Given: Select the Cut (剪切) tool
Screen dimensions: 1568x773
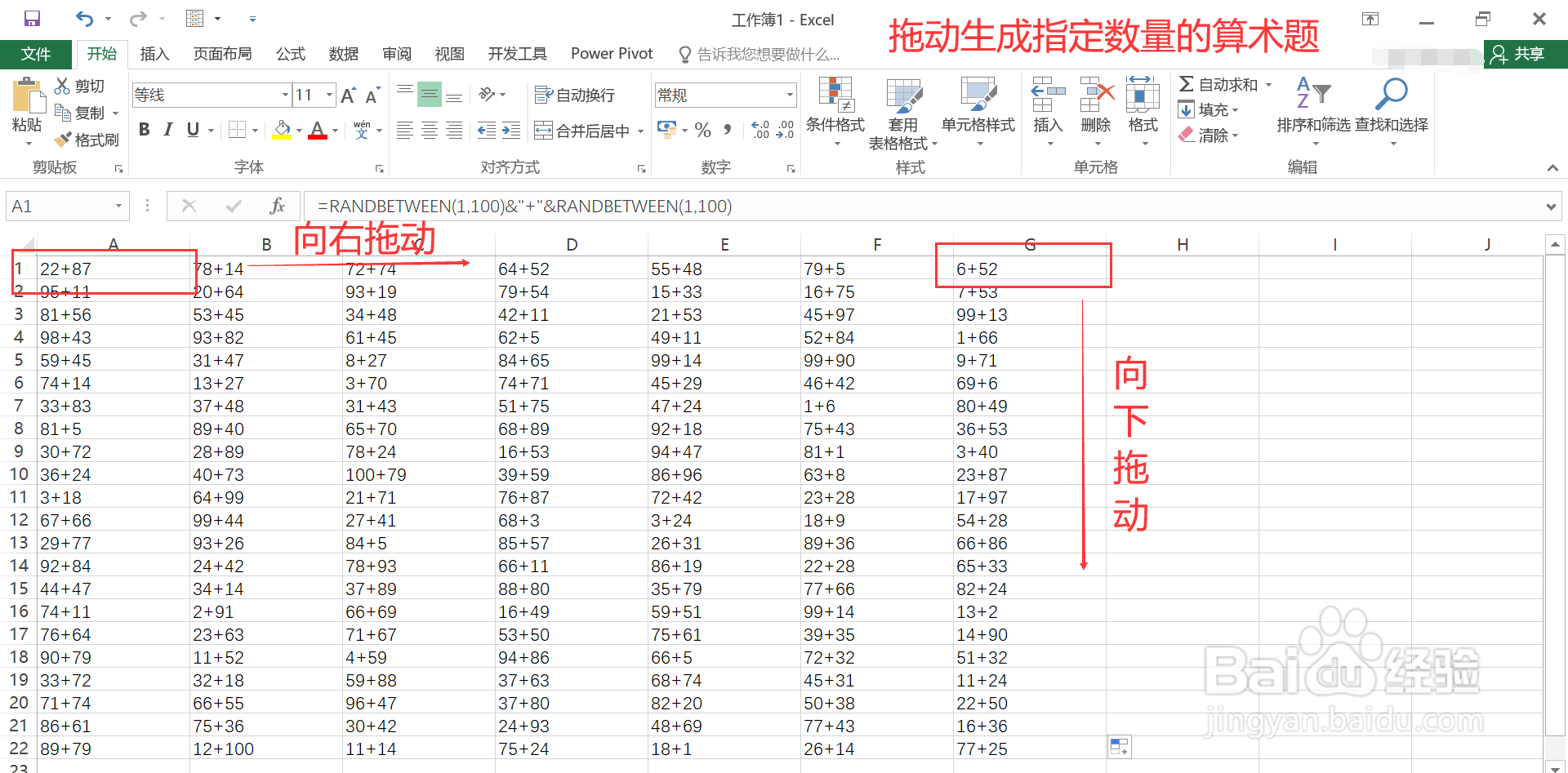Looking at the screenshot, I should [78, 85].
